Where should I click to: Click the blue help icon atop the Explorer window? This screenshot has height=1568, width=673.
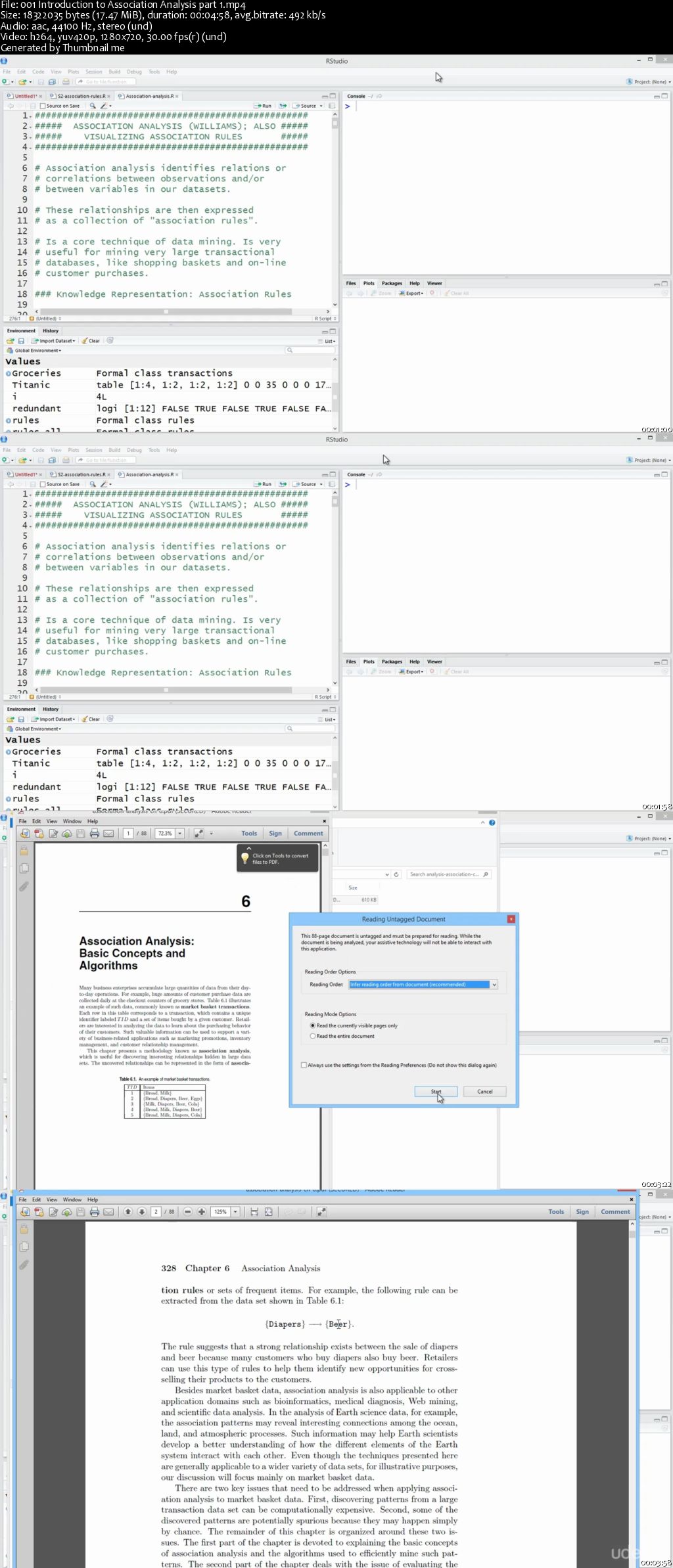(x=492, y=822)
